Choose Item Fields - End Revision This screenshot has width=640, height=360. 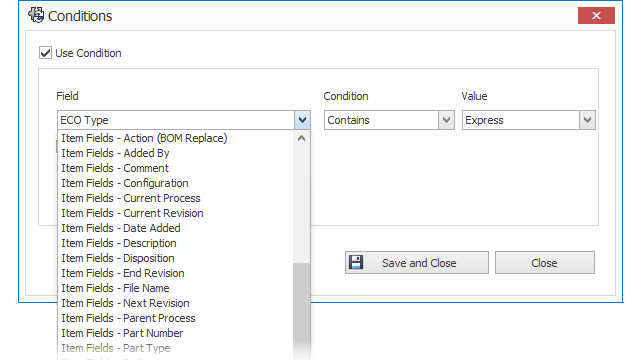pos(176,273)
